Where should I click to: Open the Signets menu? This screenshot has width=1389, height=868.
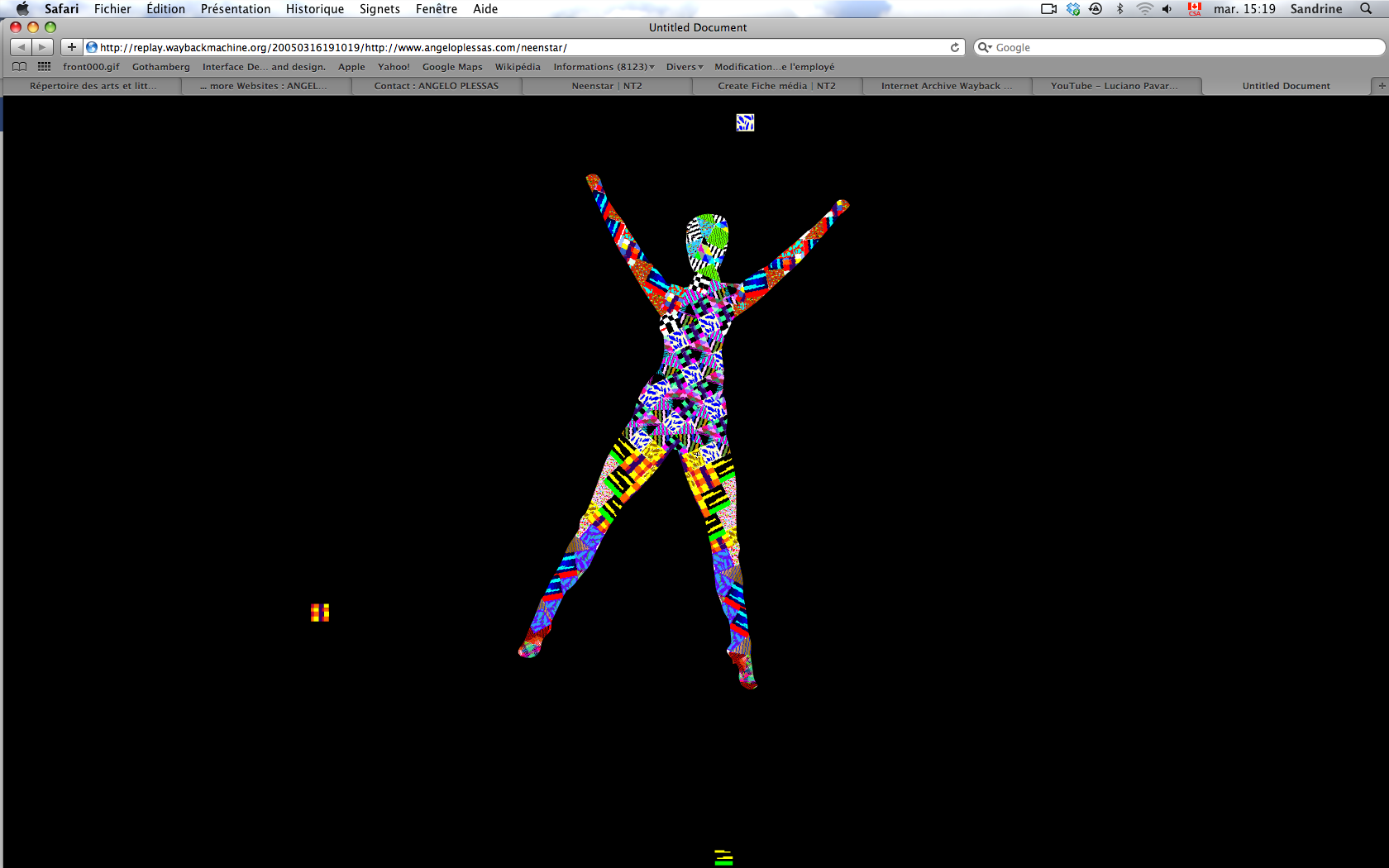(x=379, y=9)
